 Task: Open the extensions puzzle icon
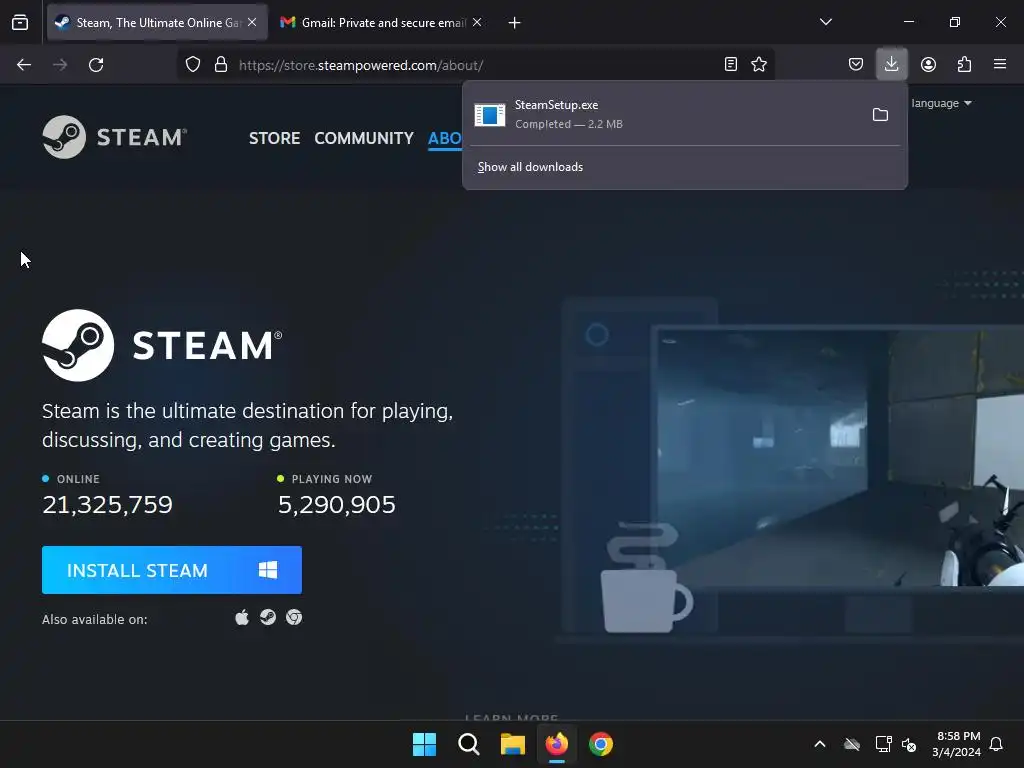[x=964, y=65]
